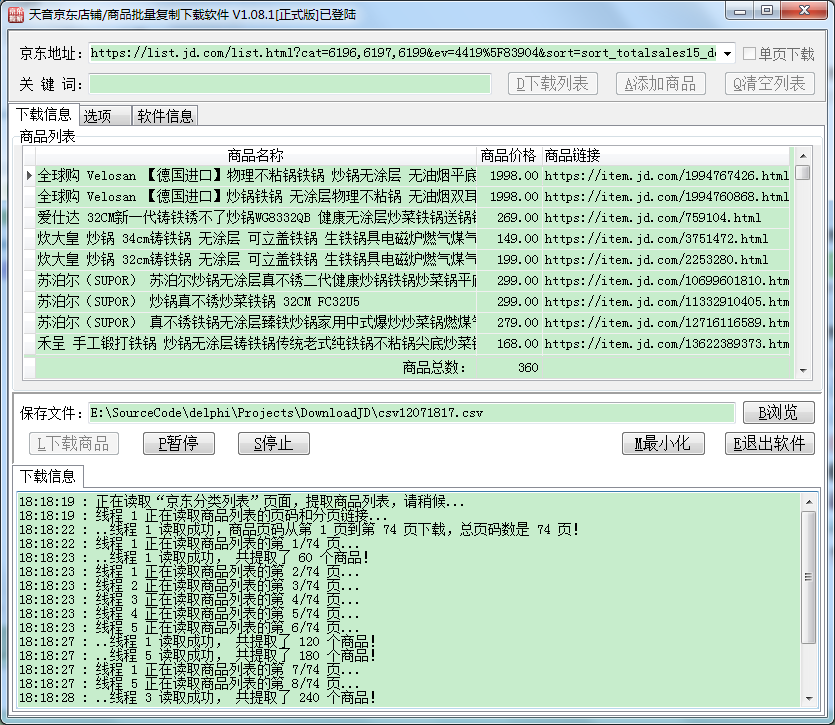Open the 软件信息 tab

coord(165,116)
